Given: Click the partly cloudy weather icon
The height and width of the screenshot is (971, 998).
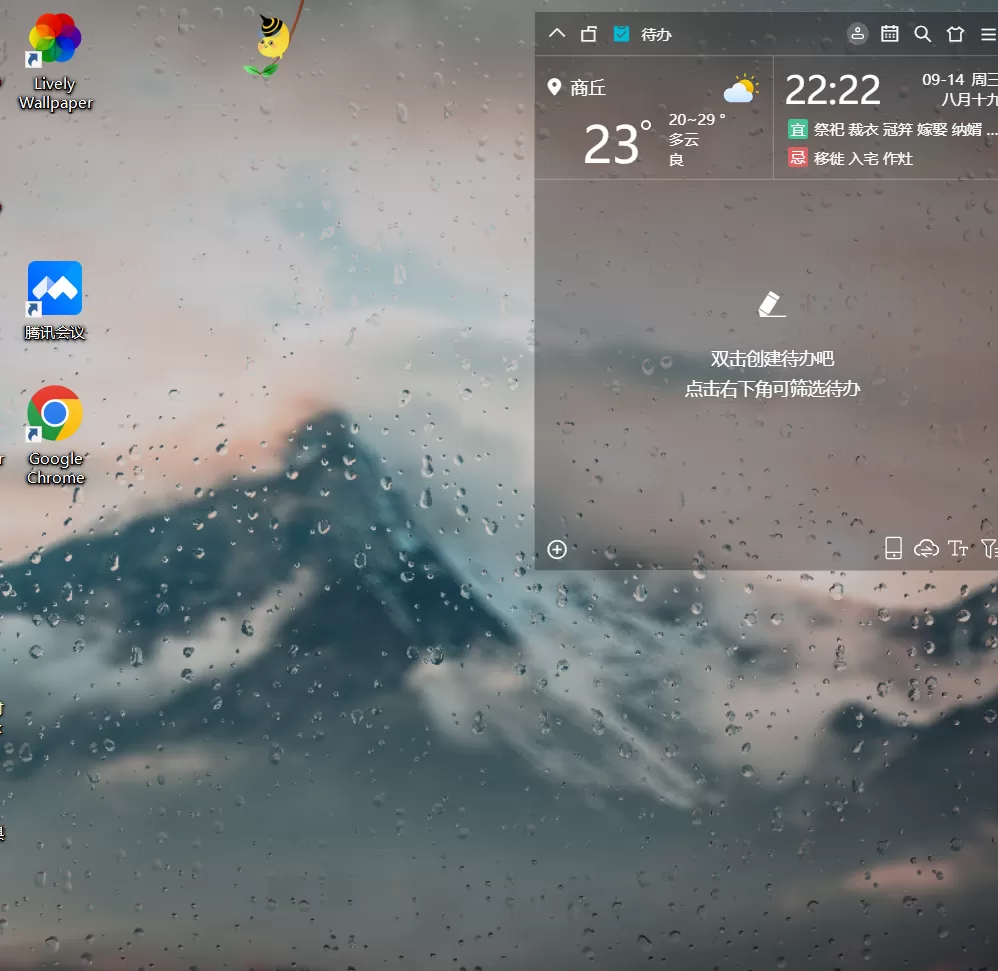Looking at the screenshot, I should 740,90.
